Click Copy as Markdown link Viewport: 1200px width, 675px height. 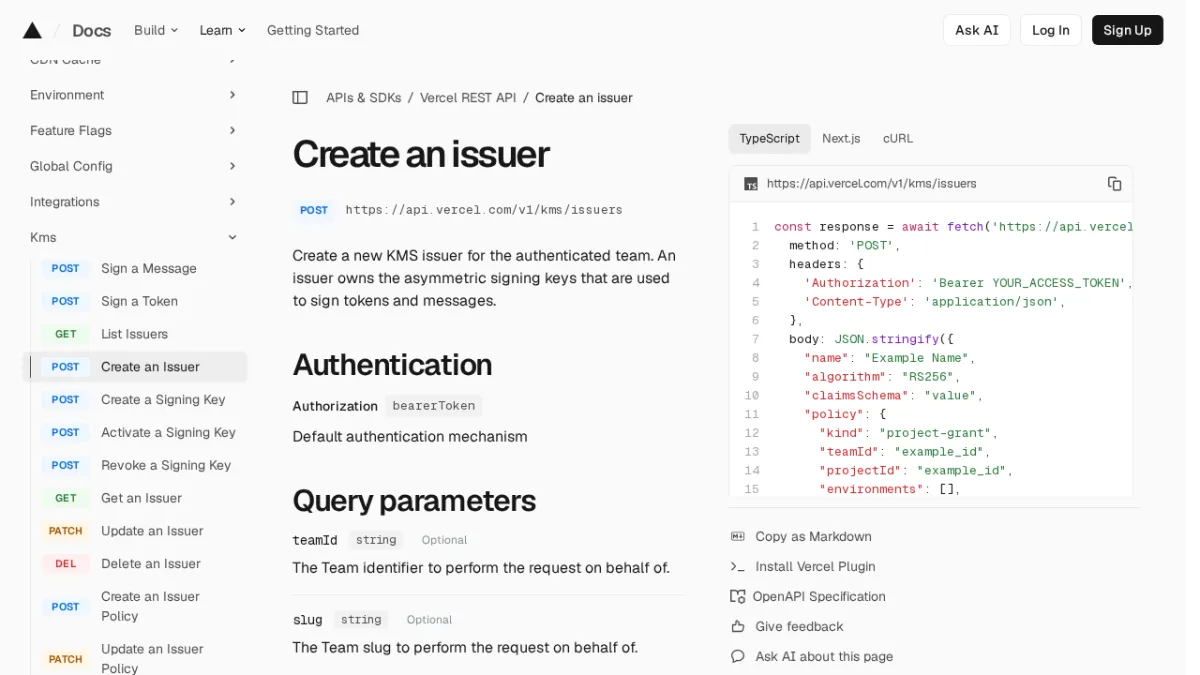[x=813, y=537]
